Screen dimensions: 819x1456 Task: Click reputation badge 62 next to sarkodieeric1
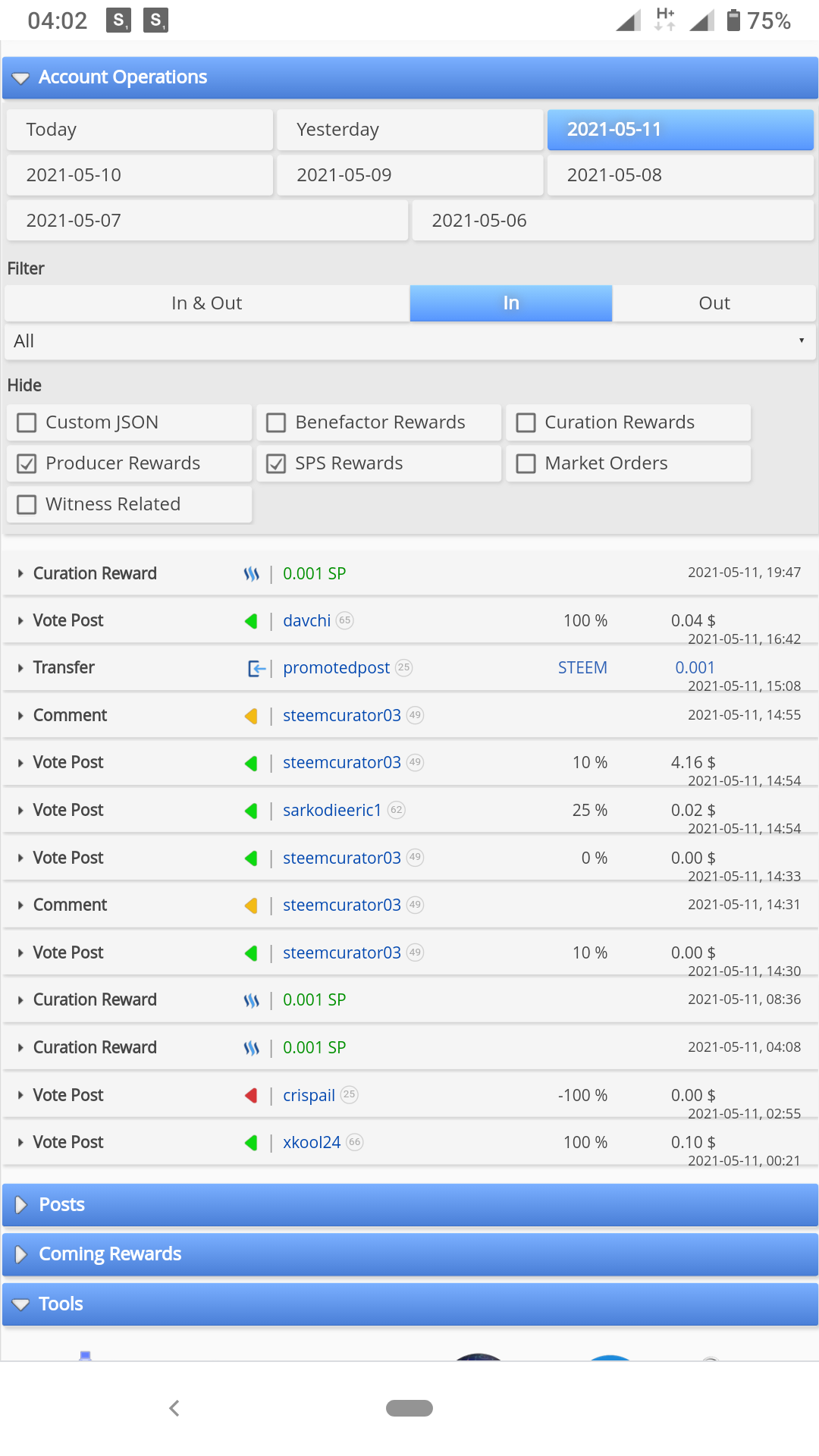pos(397,810)
